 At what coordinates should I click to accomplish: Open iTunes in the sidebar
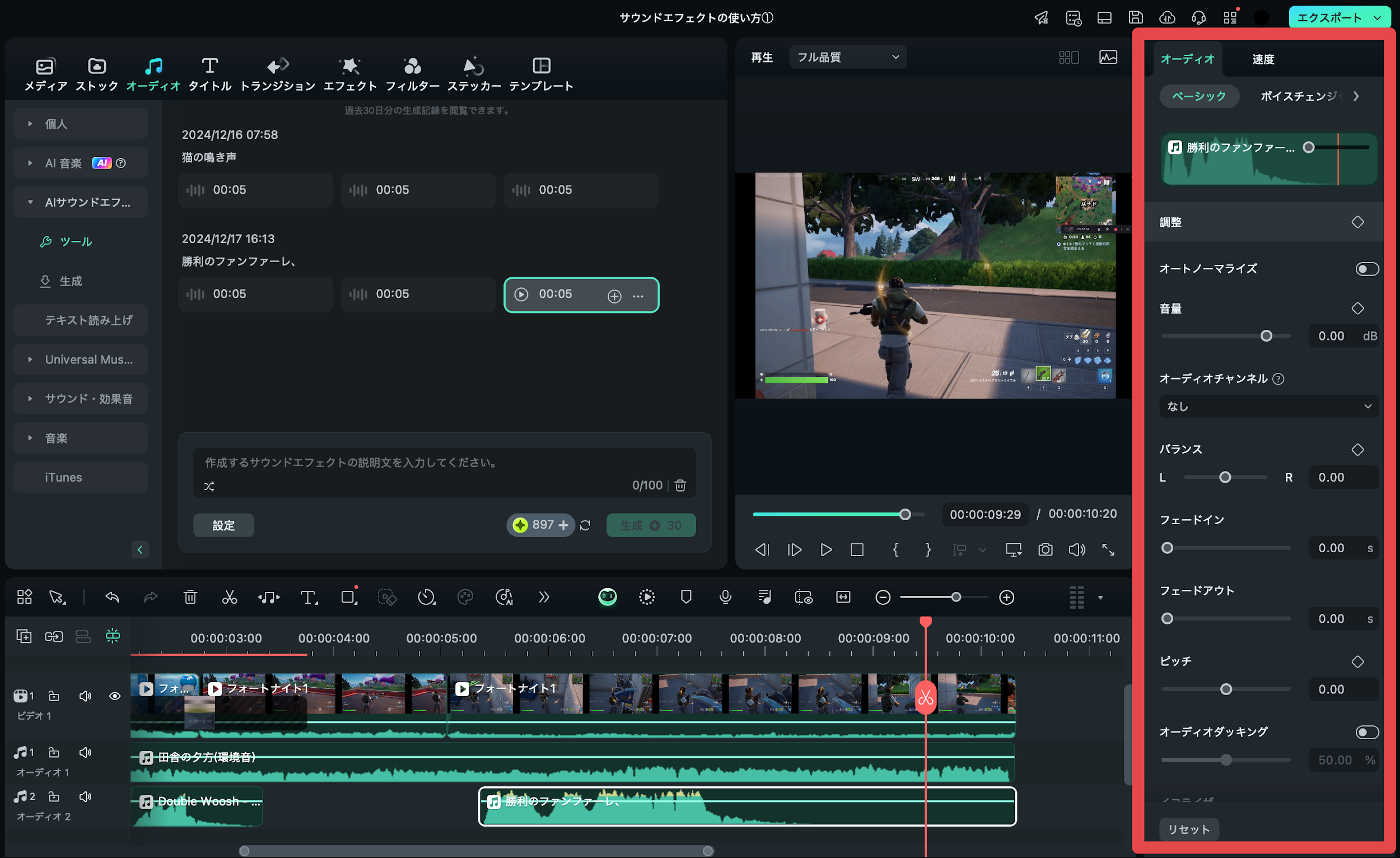click(80, 477)
